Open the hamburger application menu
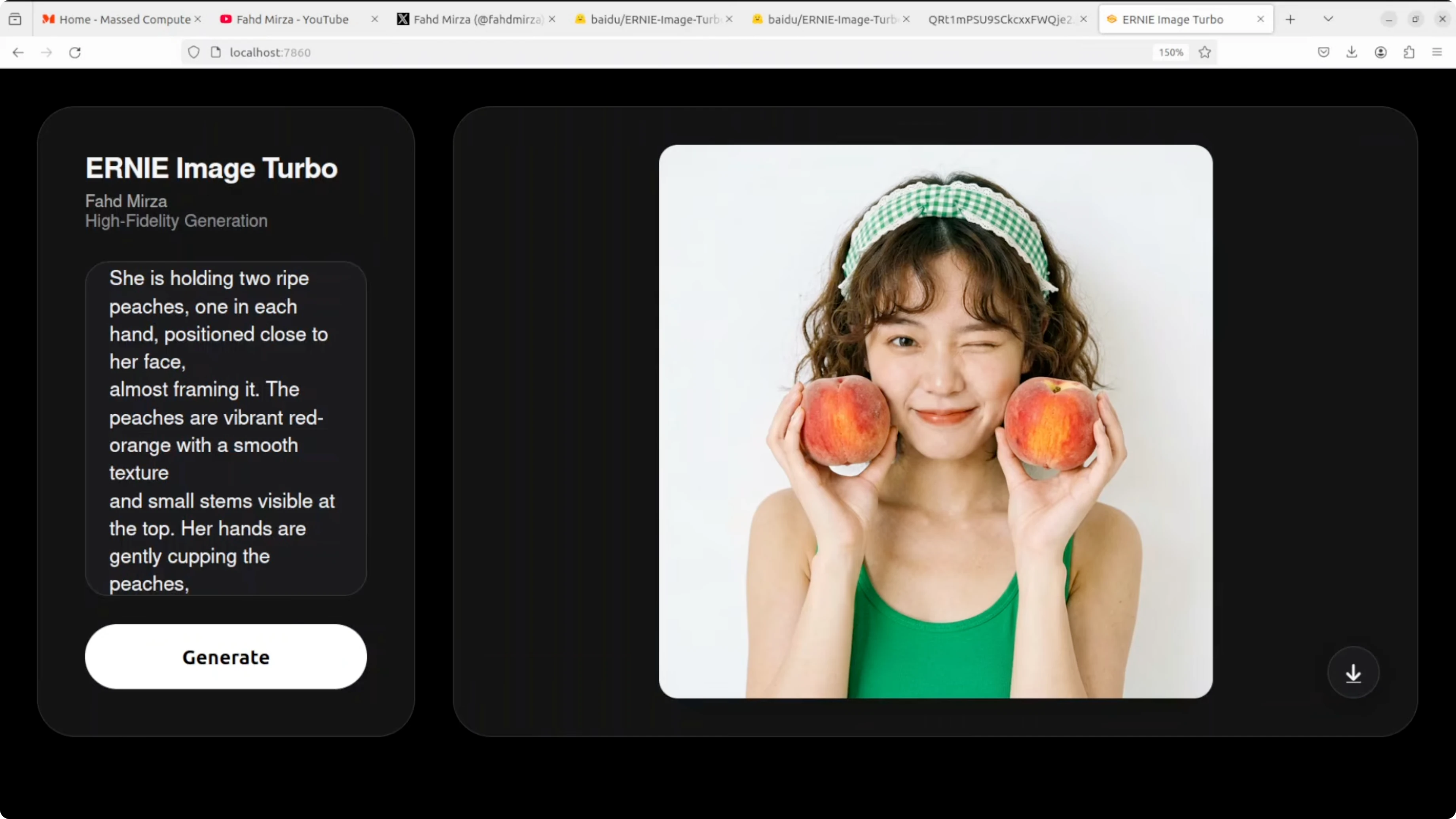1456x819 pixels. click(x=1437, y=53)
